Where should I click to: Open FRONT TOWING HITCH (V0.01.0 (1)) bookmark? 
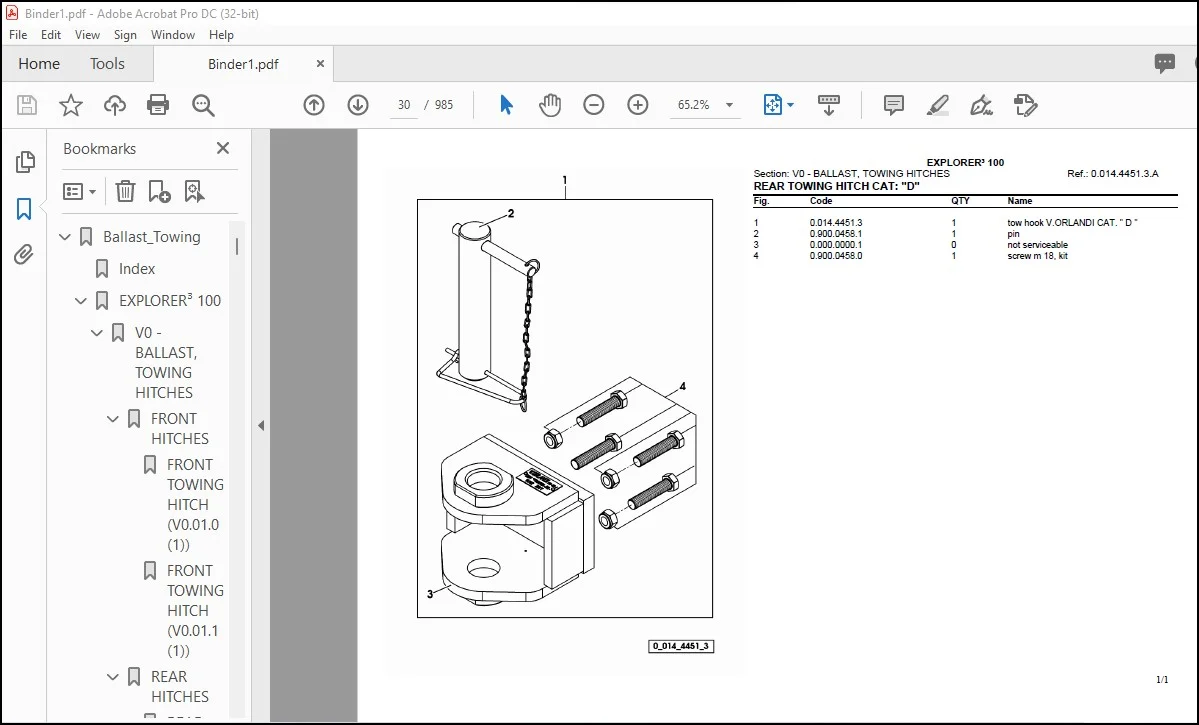[x=195, y=505]
